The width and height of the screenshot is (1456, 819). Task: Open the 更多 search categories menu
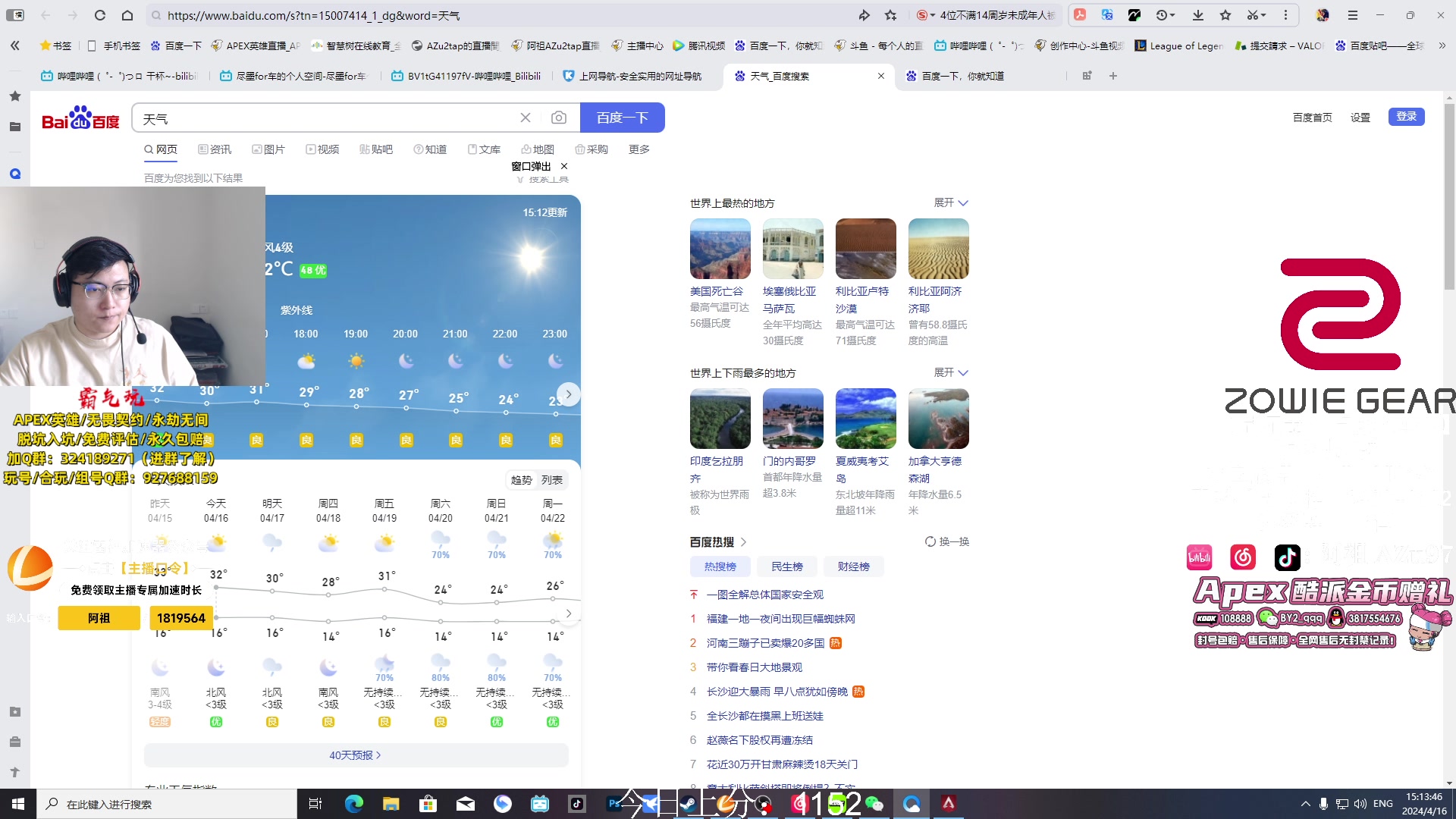coord(639,149)
